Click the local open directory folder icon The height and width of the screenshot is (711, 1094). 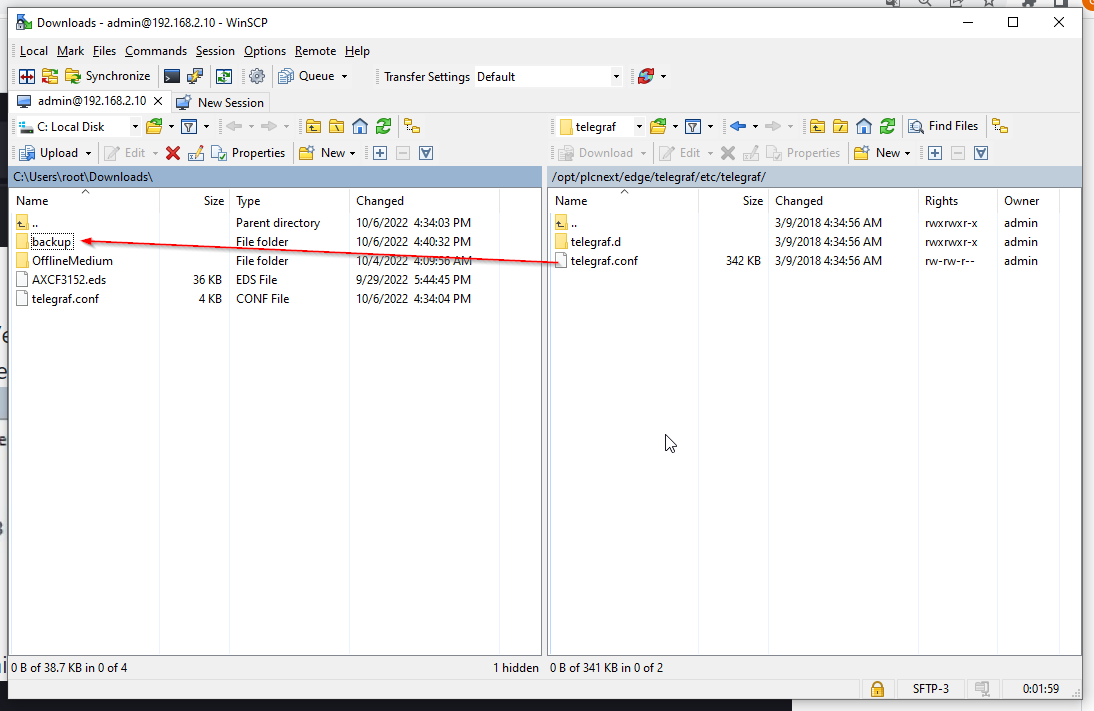(x=154, y=126)
